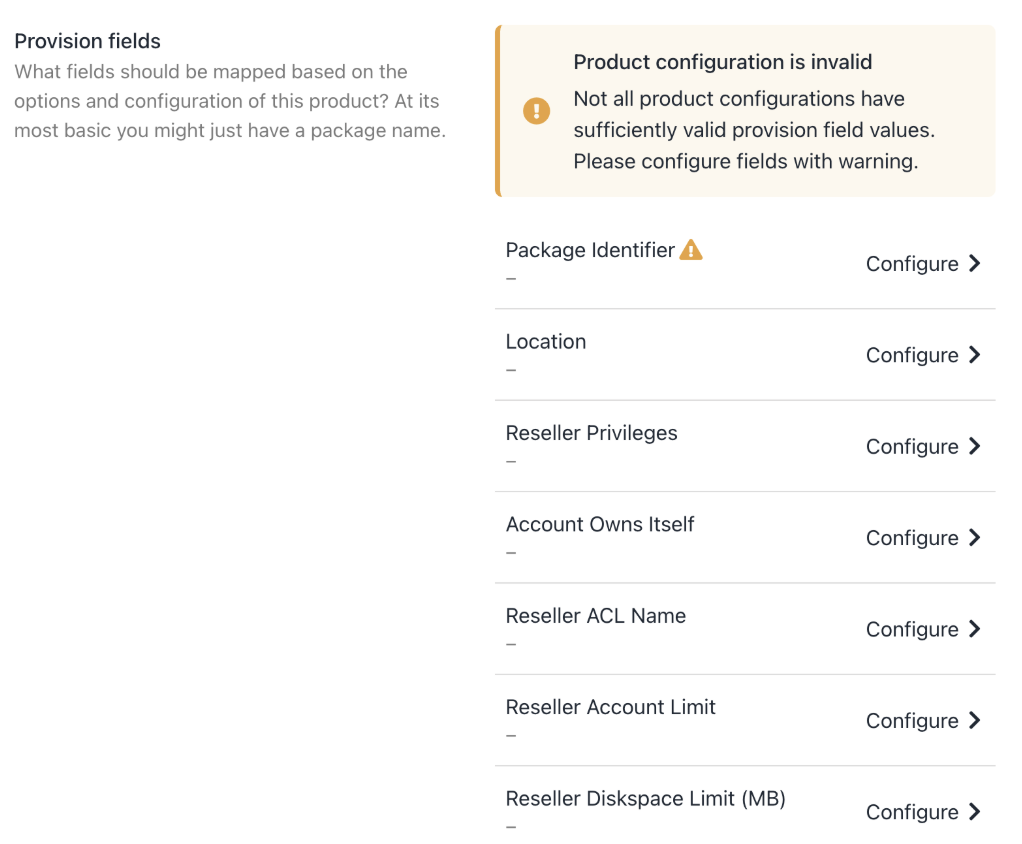1022x844 pixels.
Task: Configure the Reseller ACL Name field
Action: pyautogui.click(x=912, y=630)
